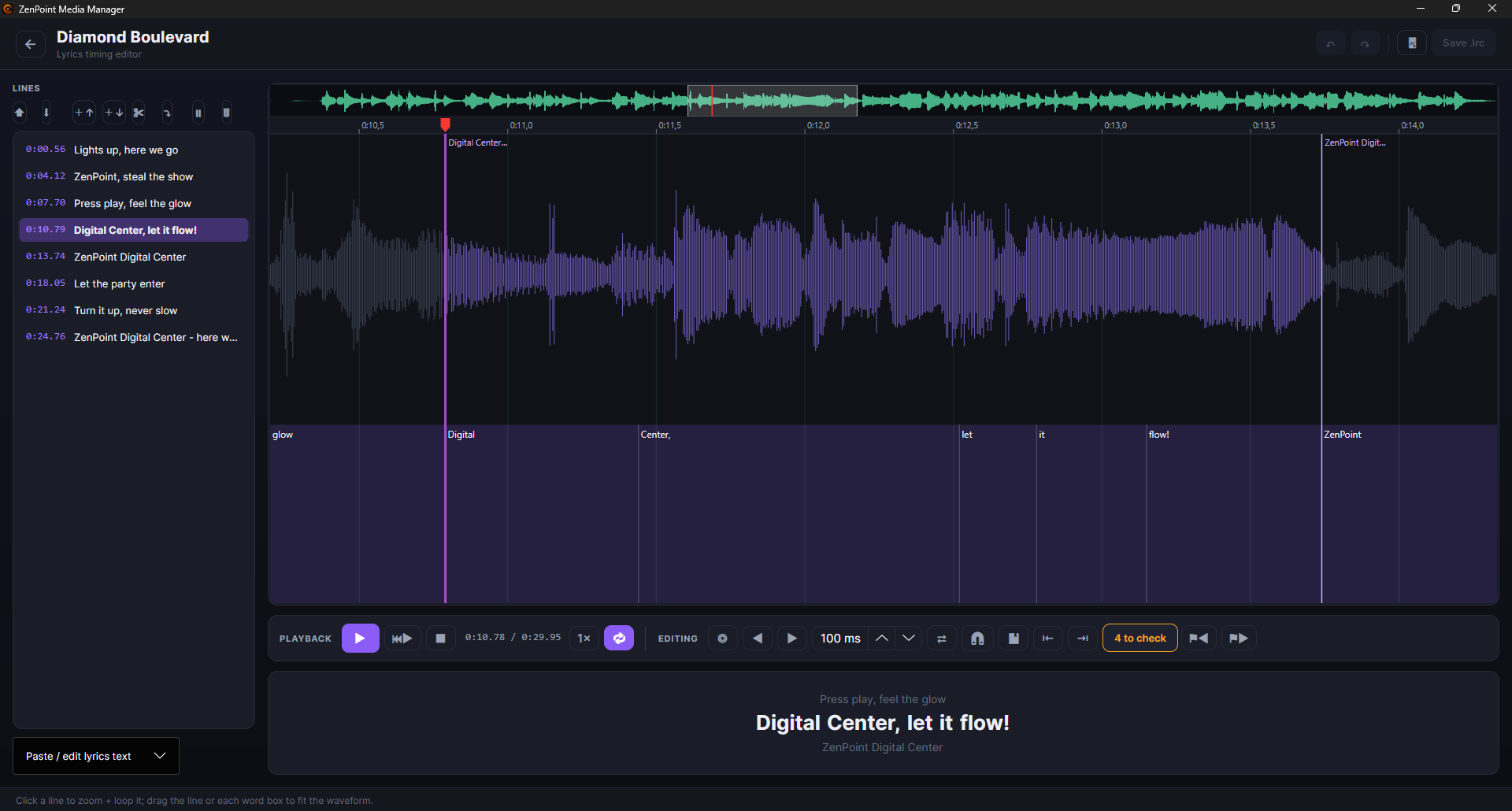Nudge timing later with the right triangle
The image size is (1512, 811).
[792, 638]
